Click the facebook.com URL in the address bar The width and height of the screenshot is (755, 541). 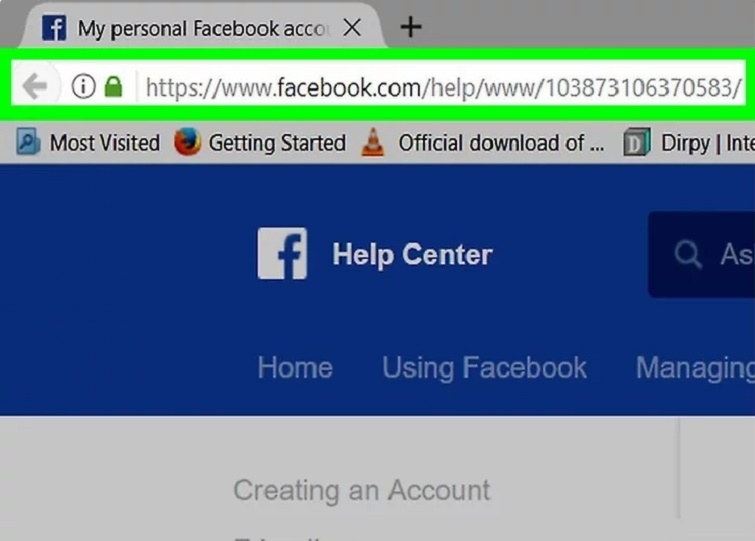click(x=443, y=88)
